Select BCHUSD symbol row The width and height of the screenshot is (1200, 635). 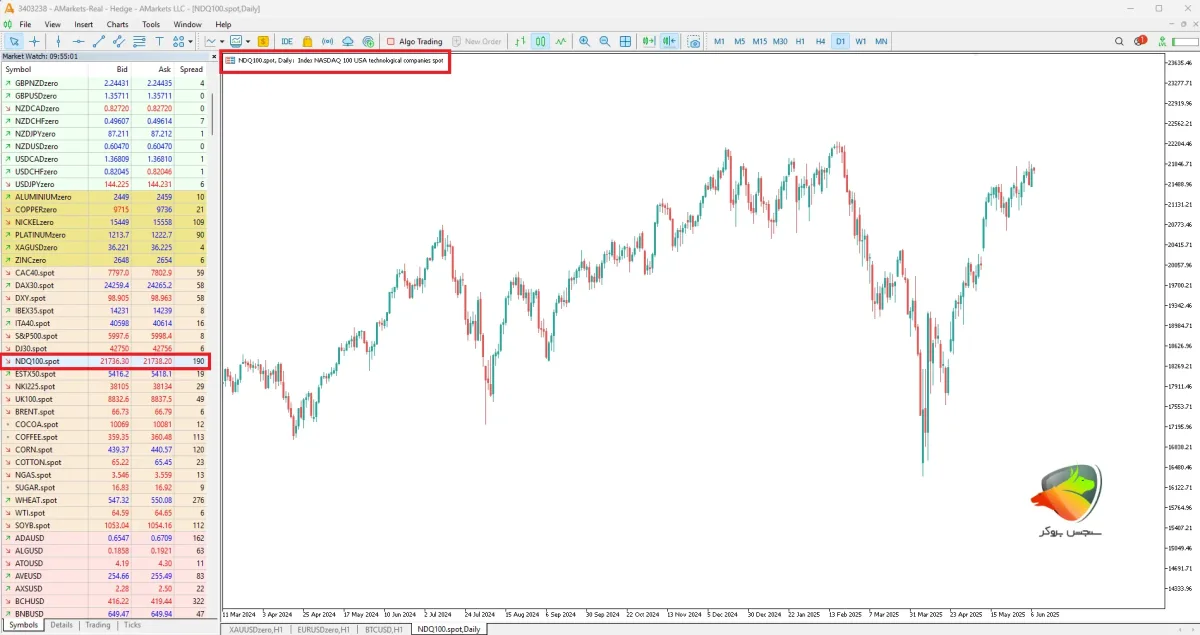pyautogui.click(x=105, y=601)
